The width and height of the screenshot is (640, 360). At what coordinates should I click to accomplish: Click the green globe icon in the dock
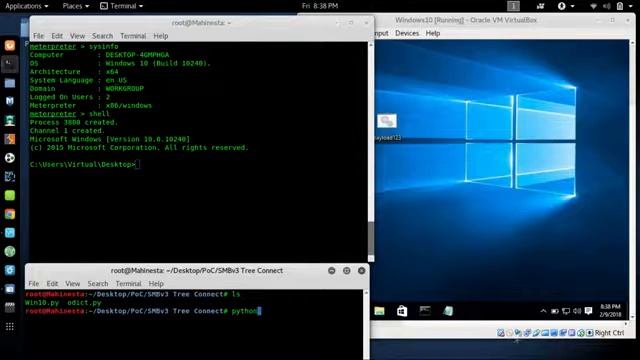tap(10, 251)
